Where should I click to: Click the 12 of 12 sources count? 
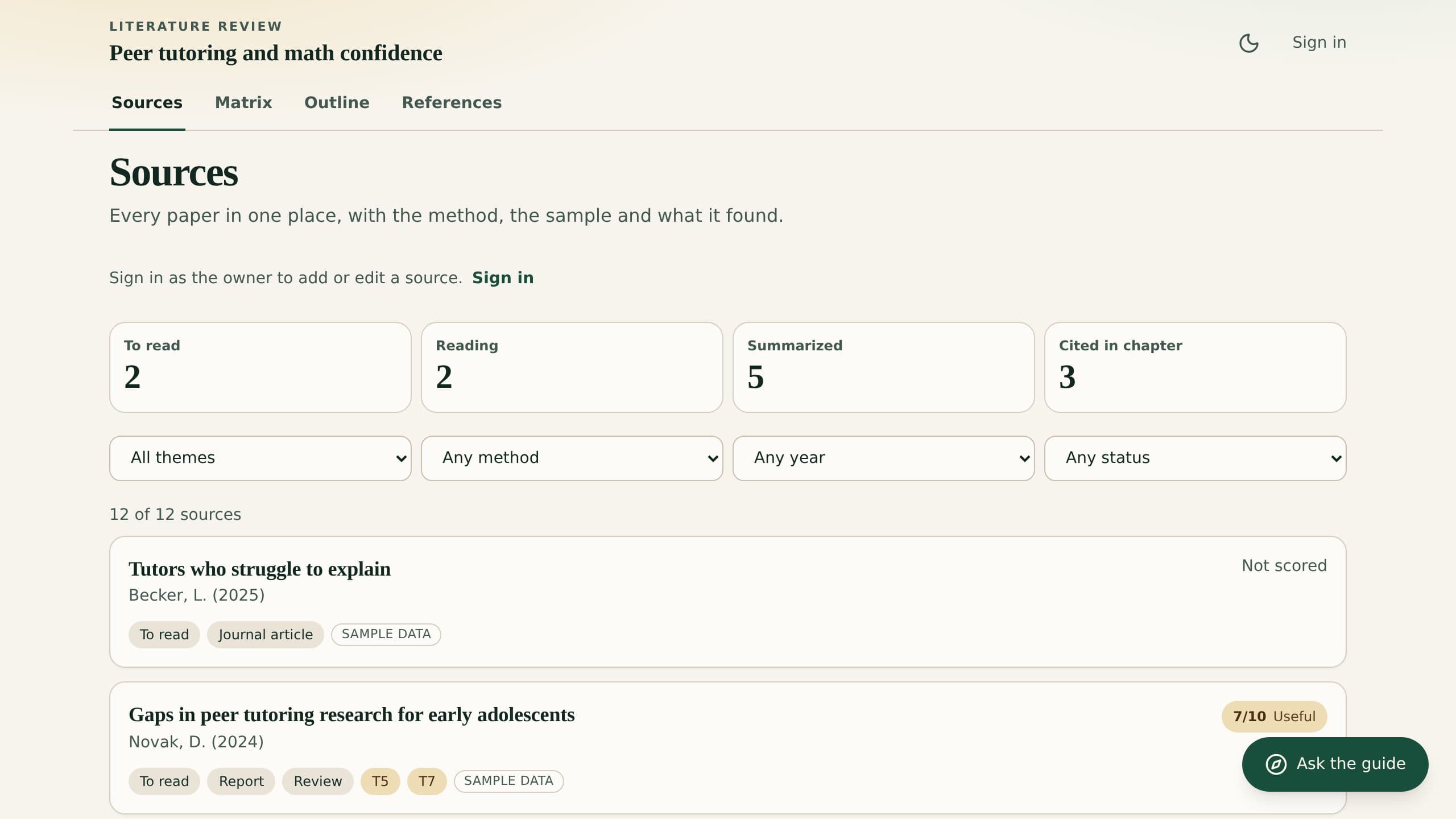pyautogui.click(x=175, y=514)
